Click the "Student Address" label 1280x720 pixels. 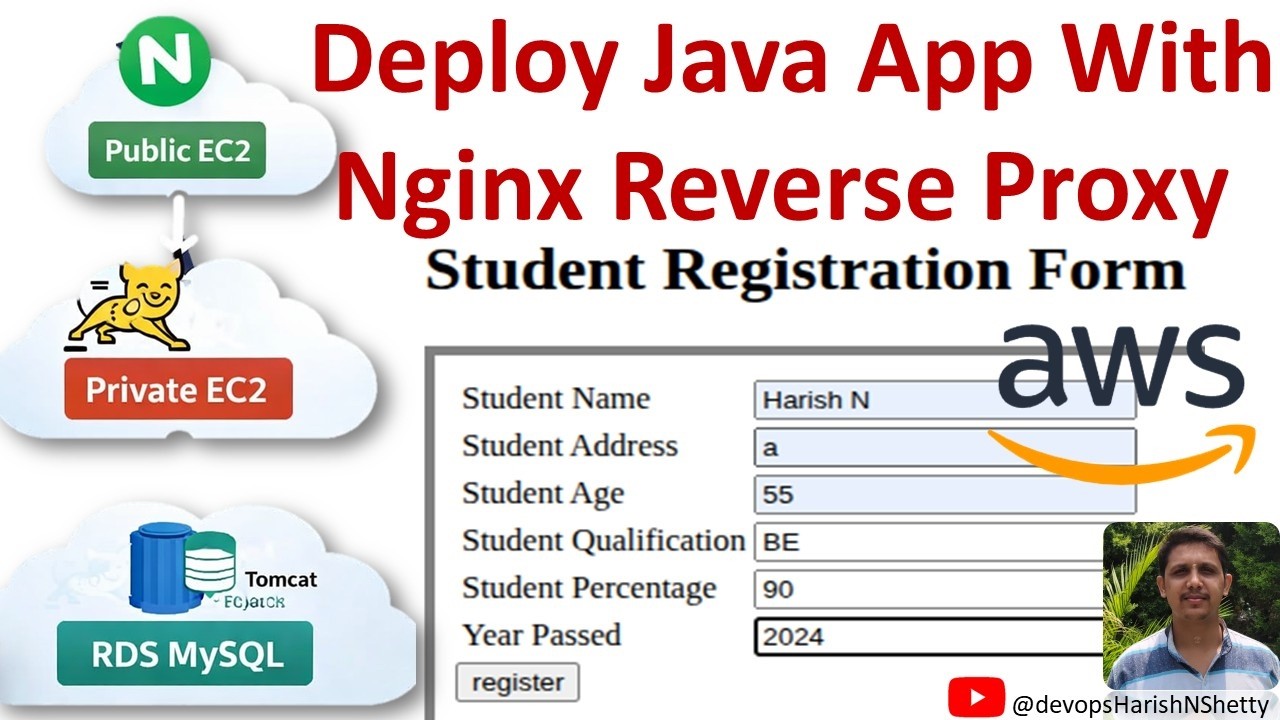[570, 446]
